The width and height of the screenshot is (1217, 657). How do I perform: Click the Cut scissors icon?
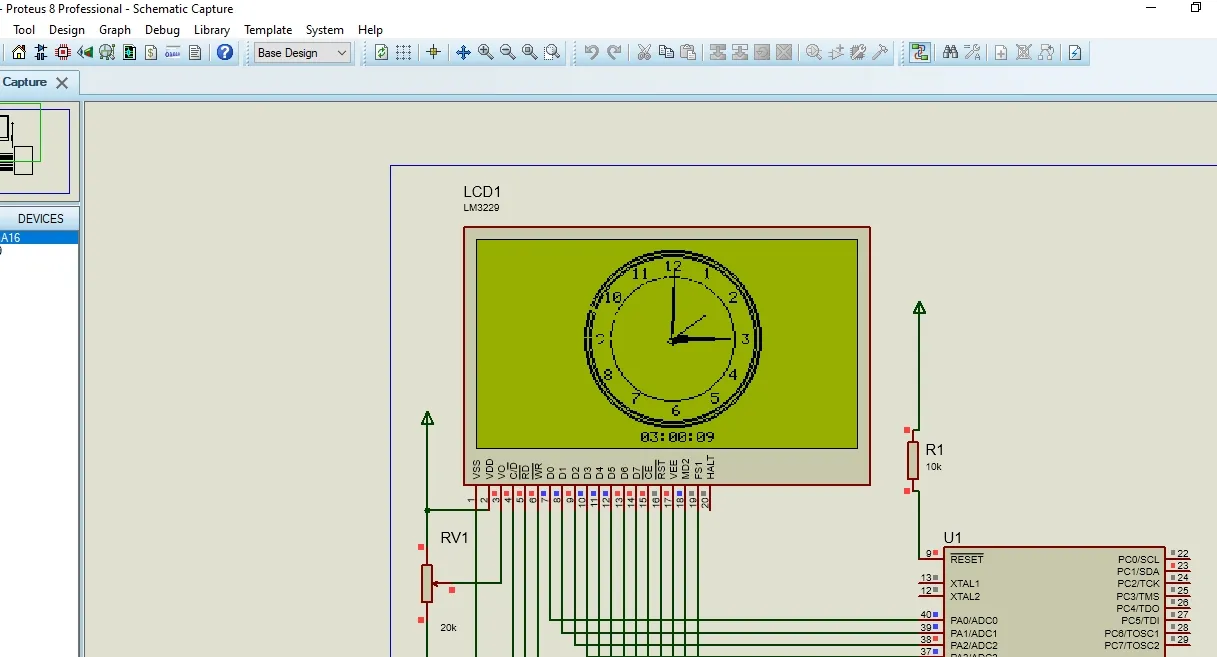[x=644, y=53]
